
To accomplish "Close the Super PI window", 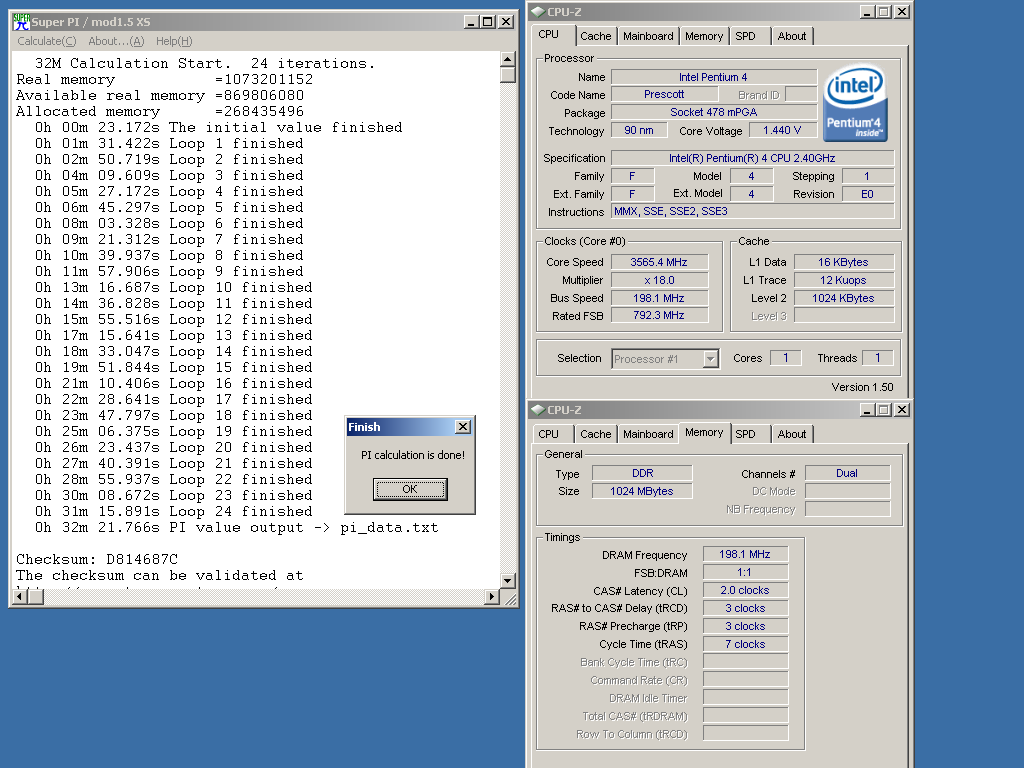I will [505, 22].
